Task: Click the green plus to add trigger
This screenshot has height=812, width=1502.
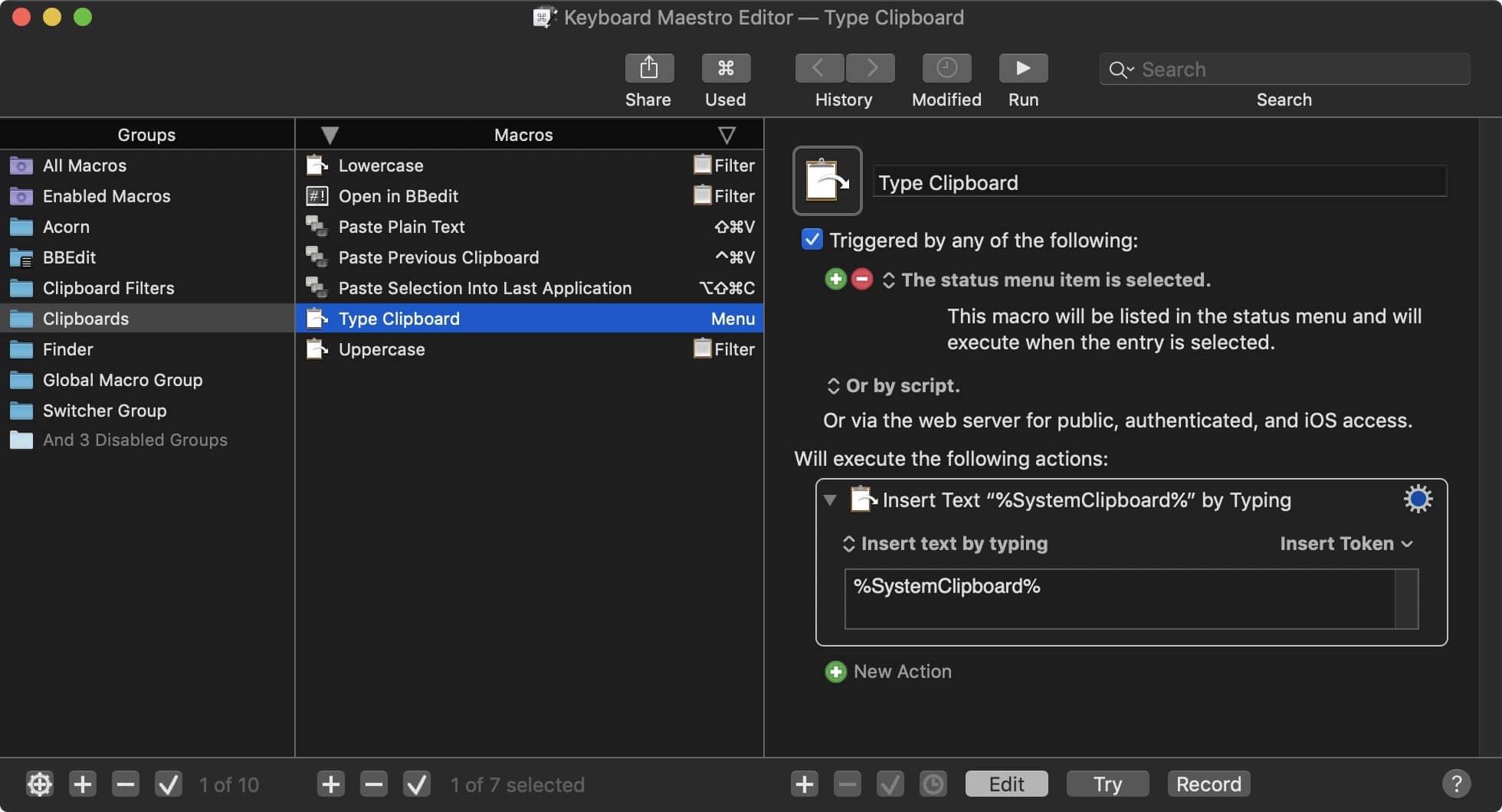Action: (x=835, y=280)
